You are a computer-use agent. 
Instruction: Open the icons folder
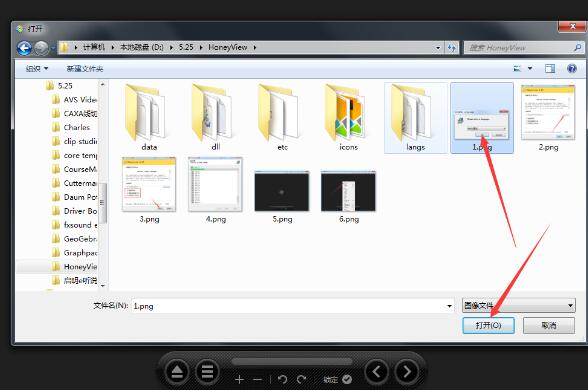click(x=349, y=117)
